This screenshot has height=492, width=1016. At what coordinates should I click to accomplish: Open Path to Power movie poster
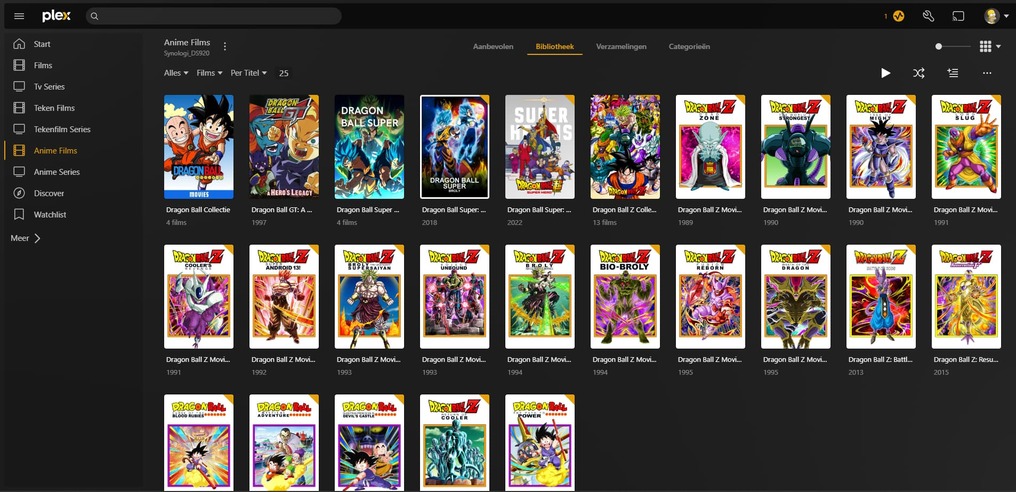click(540, 443)
